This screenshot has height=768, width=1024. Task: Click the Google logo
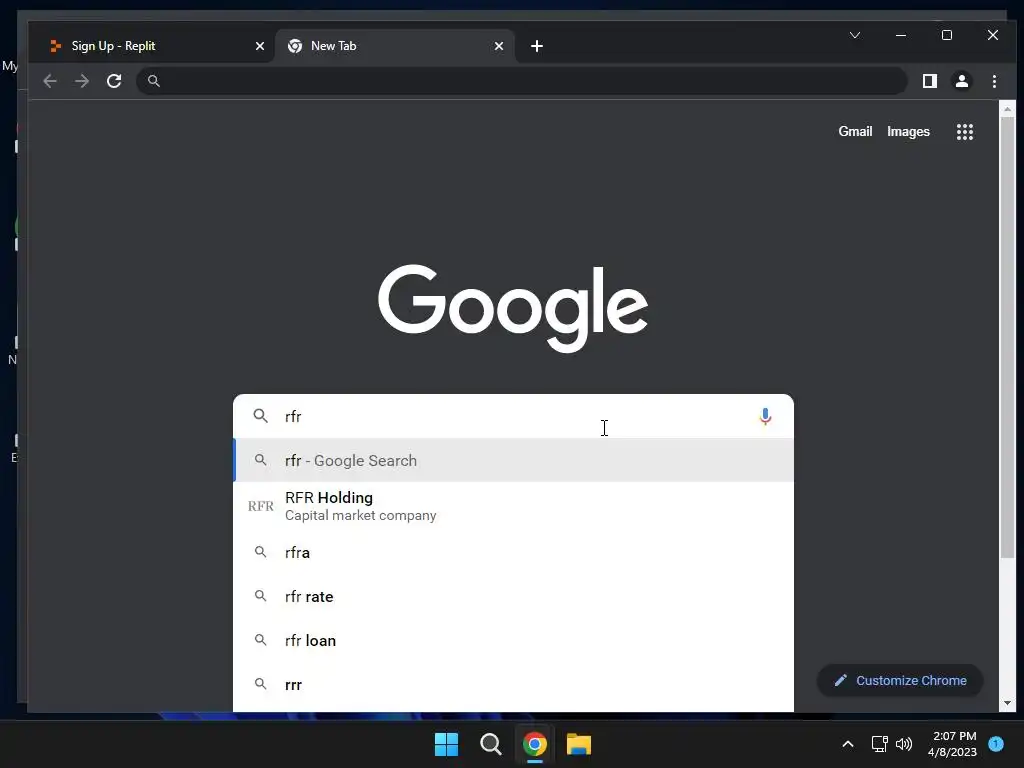click(x=513, y=308)
